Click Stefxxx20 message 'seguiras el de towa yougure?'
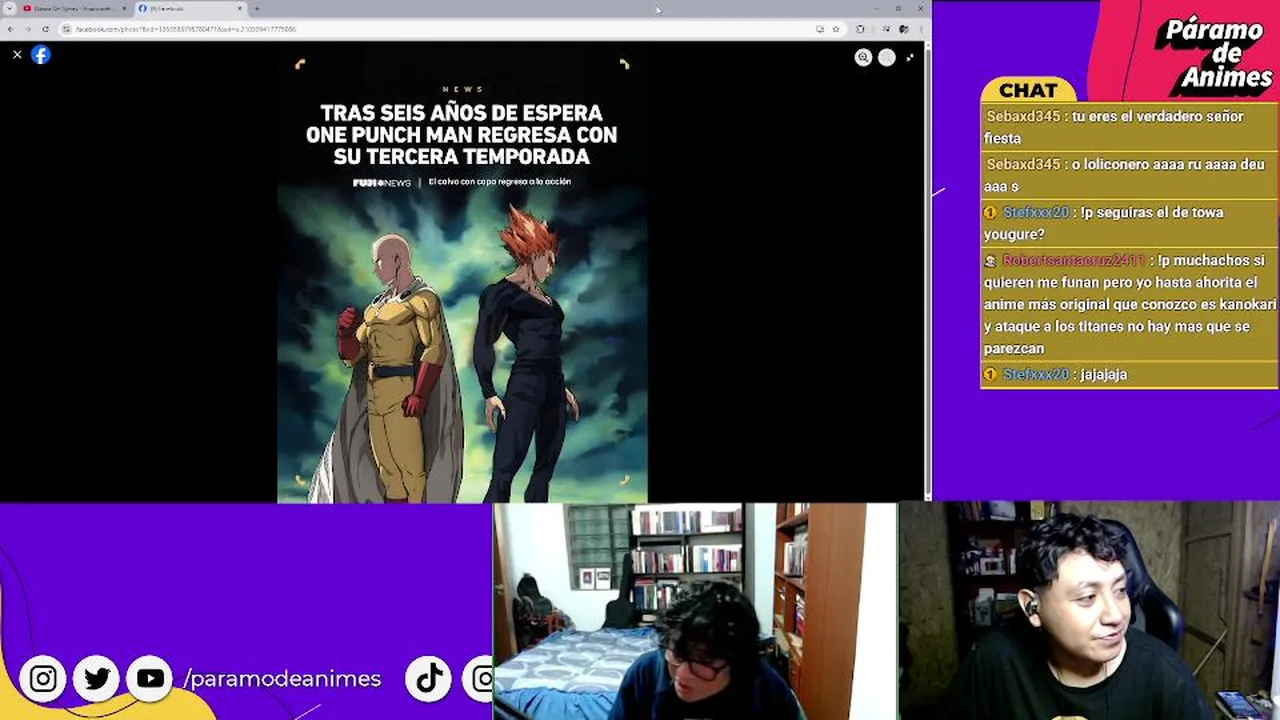The height and width of the screenshot is (720, 1280). [1128, 223]
